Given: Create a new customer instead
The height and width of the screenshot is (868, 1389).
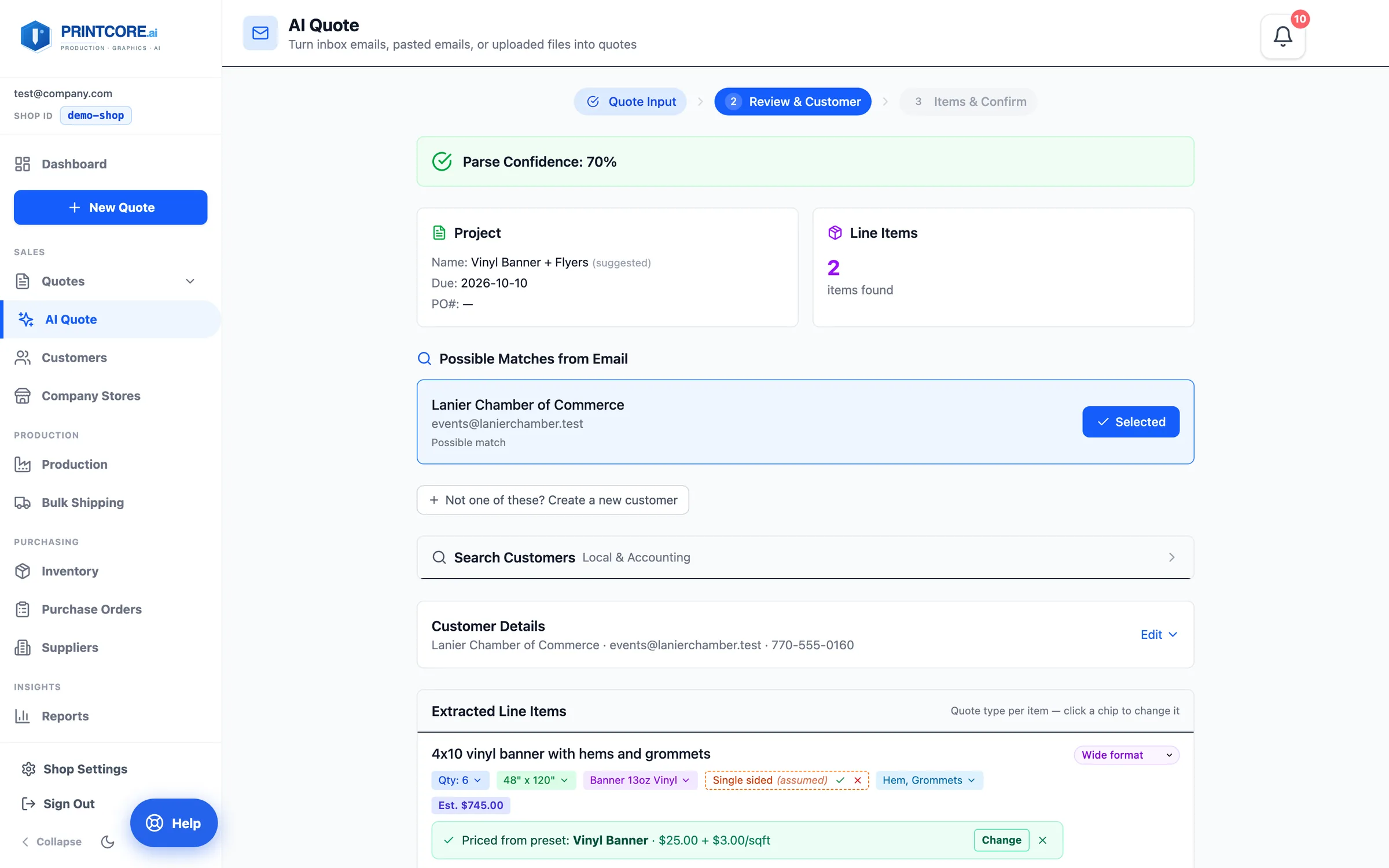Looking at the screenshot, I should [553, 500].
